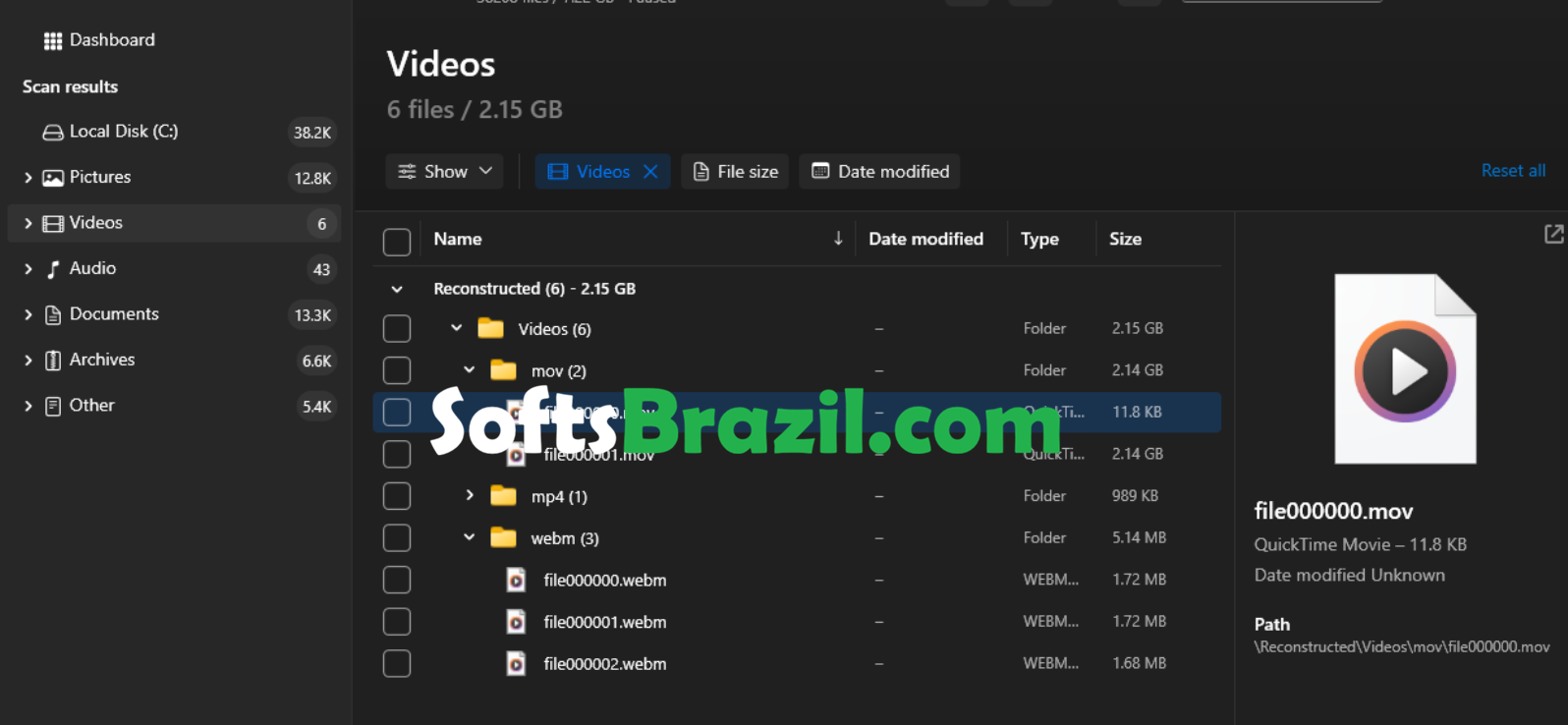Check the file000002.webm checkbox
Screen dimensions: 1568x725
397,664
